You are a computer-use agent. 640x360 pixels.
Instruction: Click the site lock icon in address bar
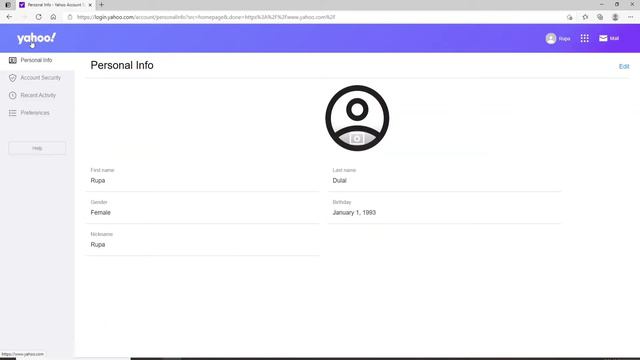pyautogui.click(x=70, y=17)
